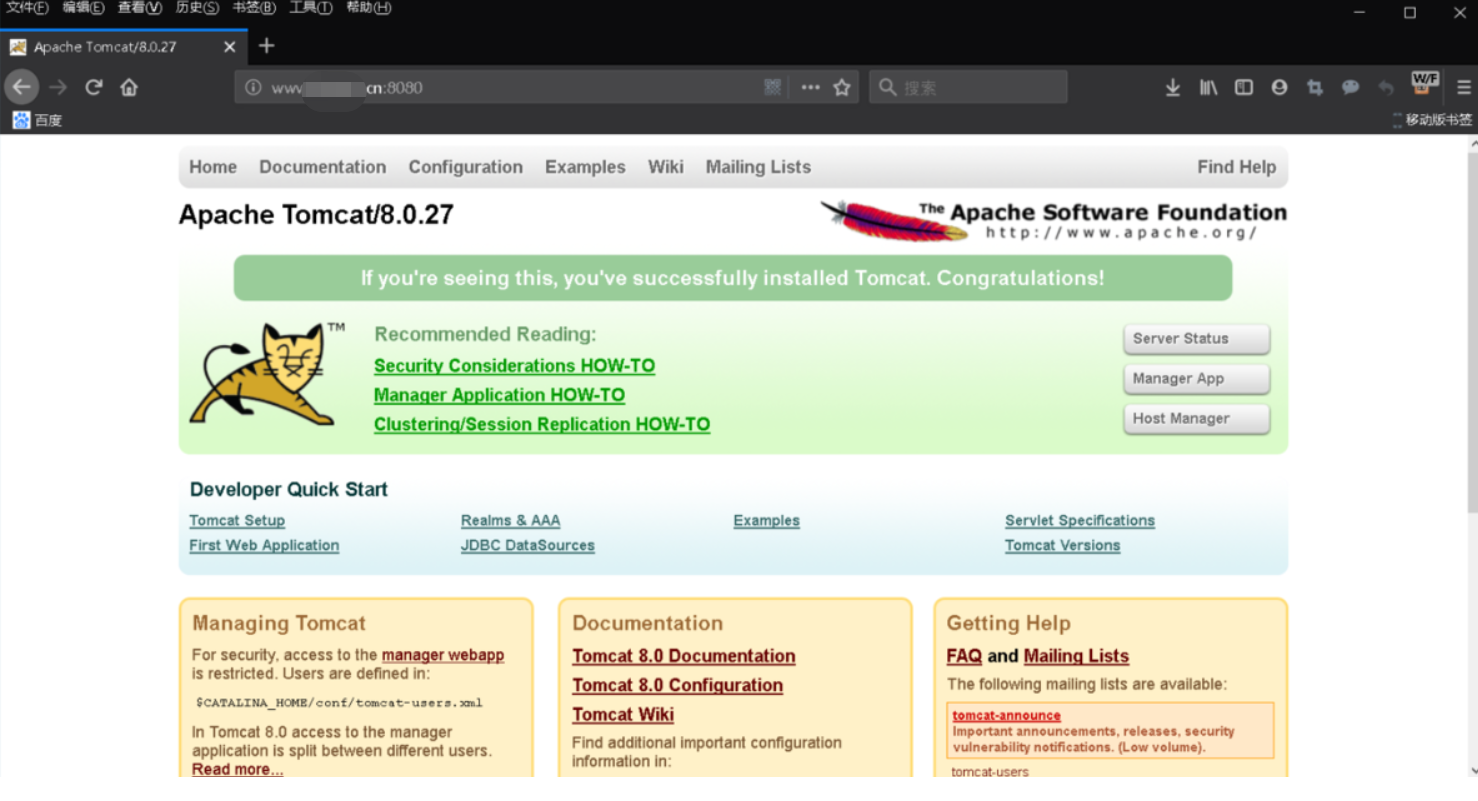Screen dimensions: 1478x801
Task: Open Documentation in the Tomcat nav bar
Action: pos(322,167)
